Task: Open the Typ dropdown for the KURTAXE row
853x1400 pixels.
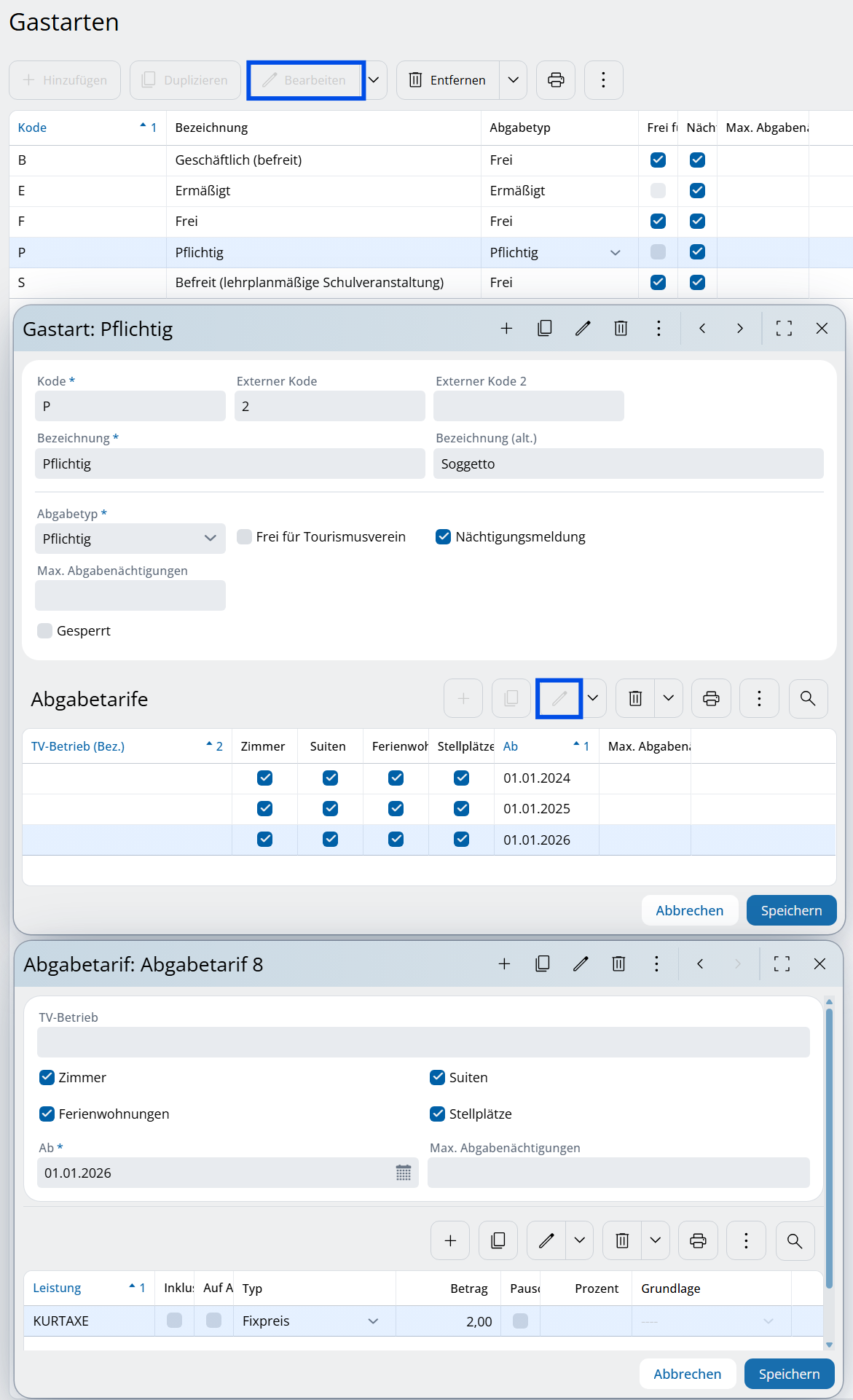Action: (x=373, y=1321)
